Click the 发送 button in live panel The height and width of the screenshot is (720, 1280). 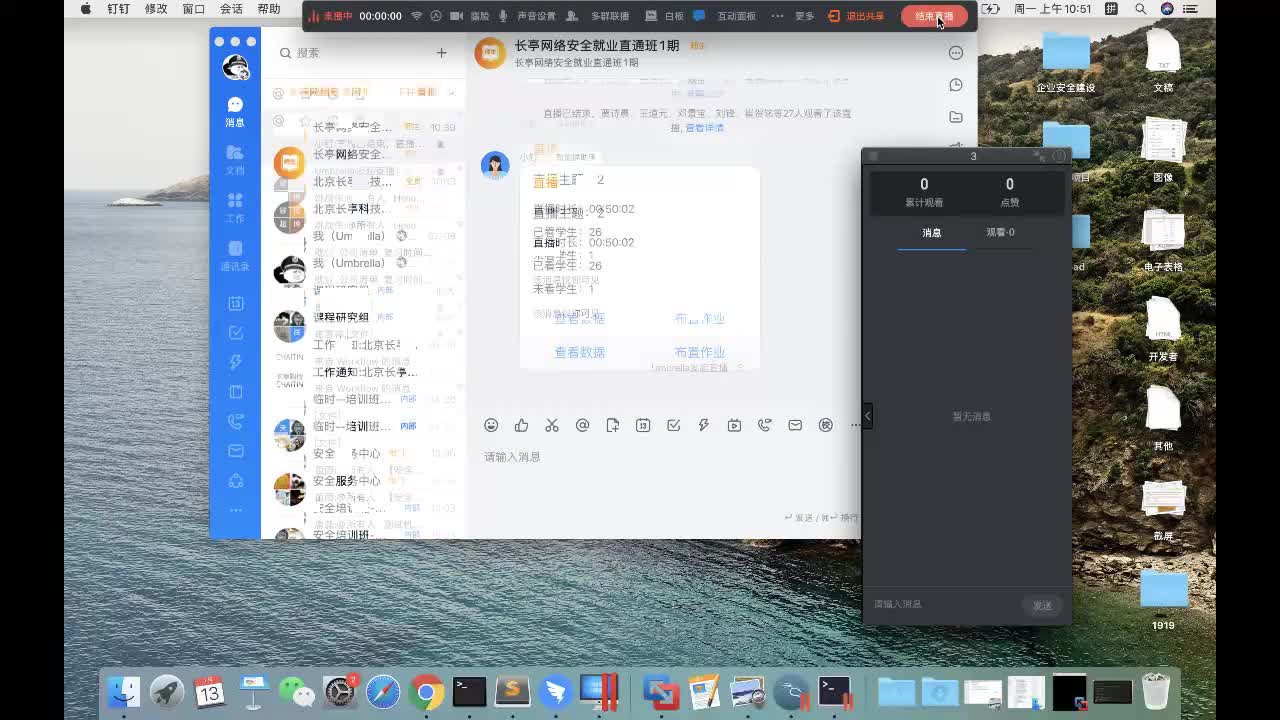(x=1042, y=605)
